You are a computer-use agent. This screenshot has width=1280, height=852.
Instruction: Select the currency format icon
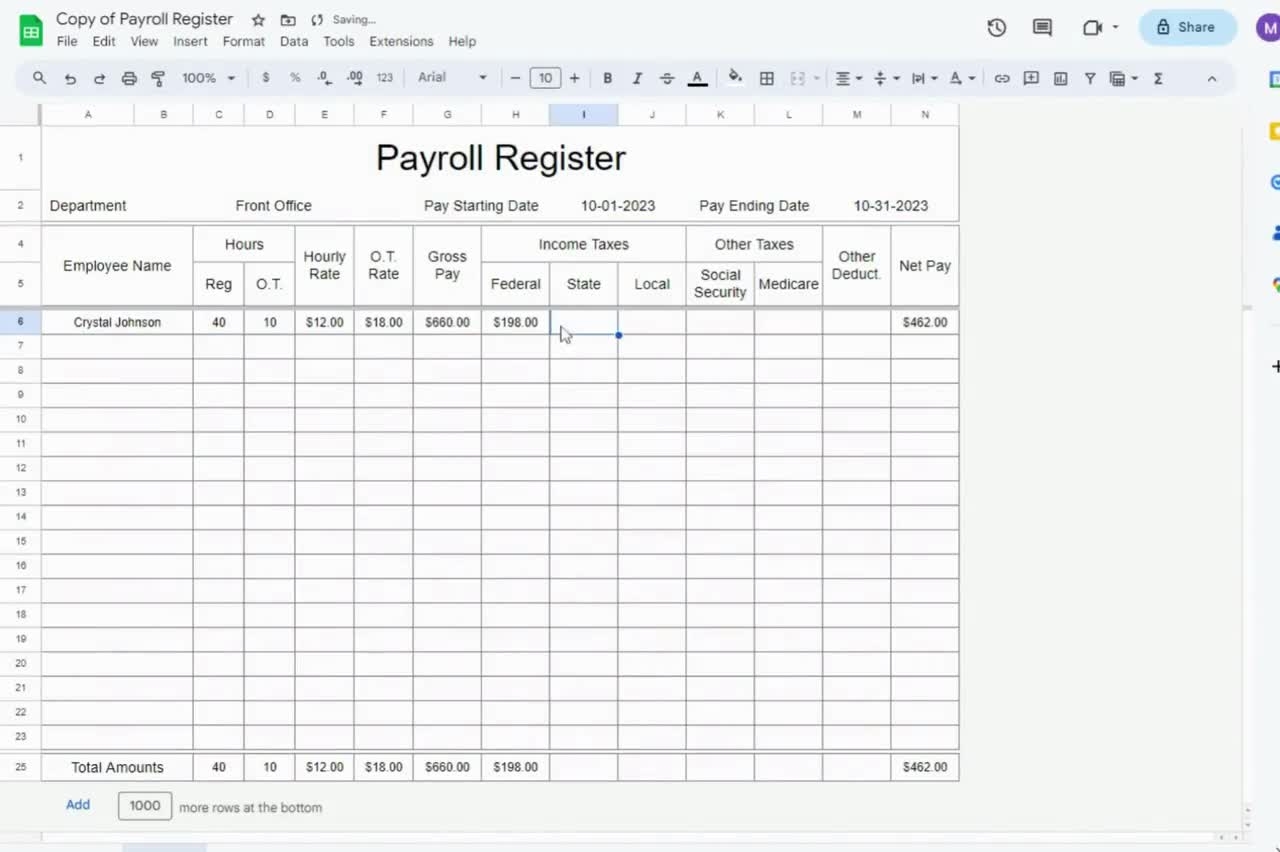click(265, 77)
